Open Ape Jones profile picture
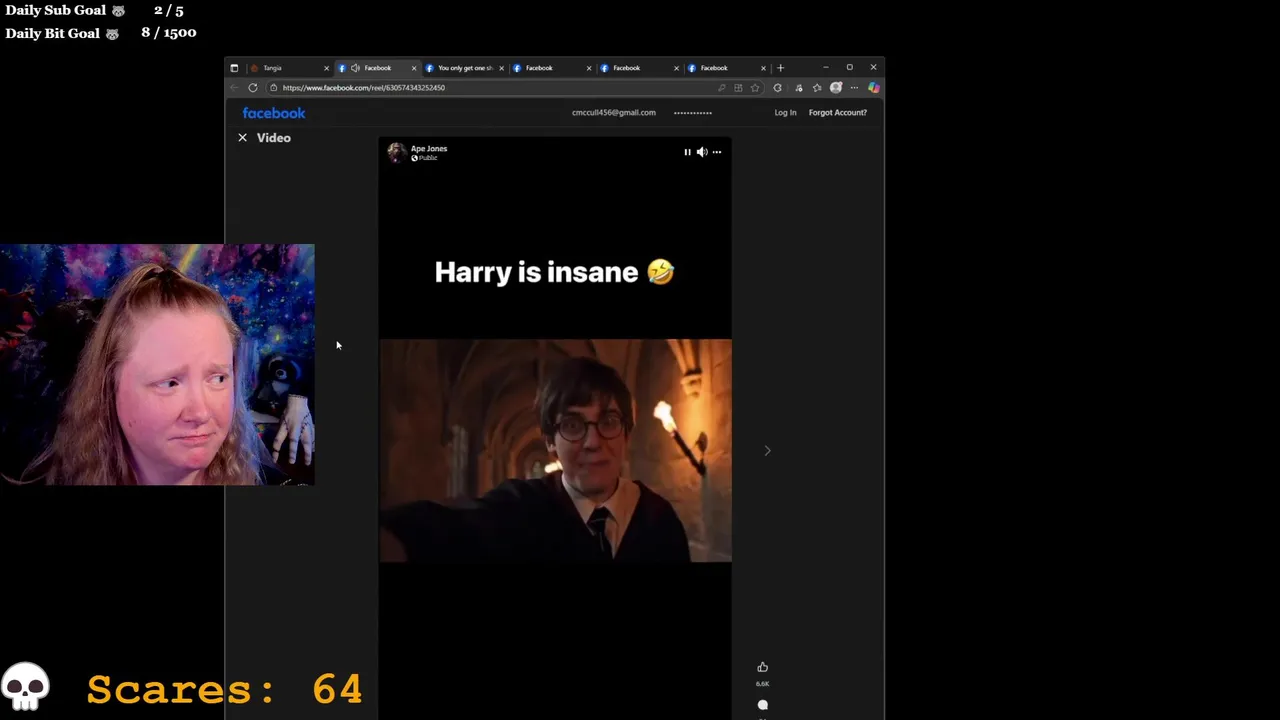The image size is (1280, 720). pyautogui.click(x=397, y=152)
